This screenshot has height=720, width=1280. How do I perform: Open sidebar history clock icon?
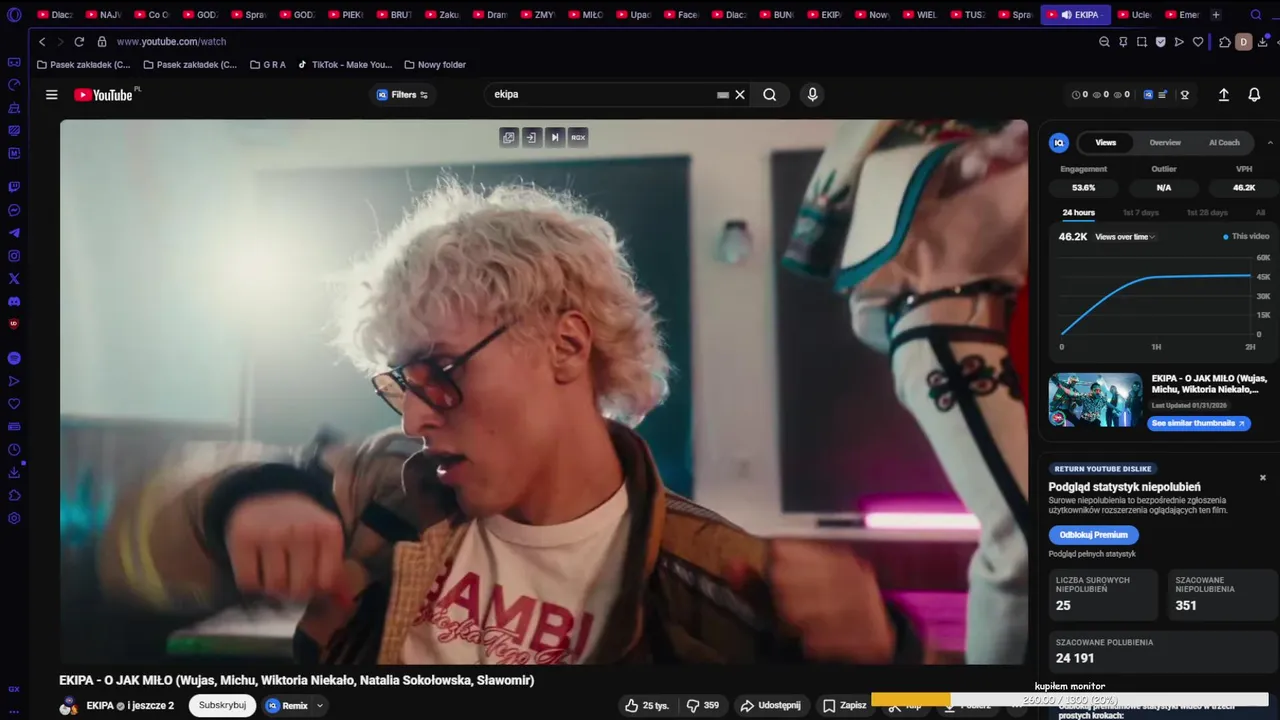[x=14, y=450]
